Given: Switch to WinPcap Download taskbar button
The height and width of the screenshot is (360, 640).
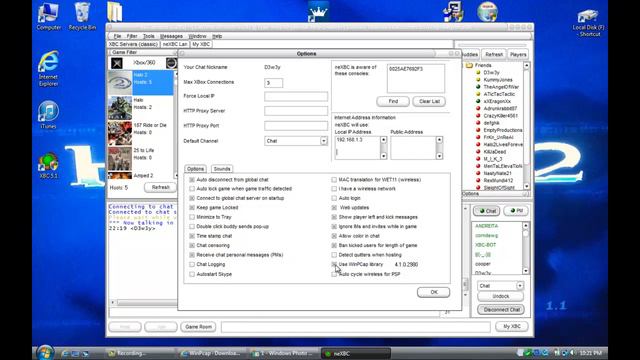Looking at the screenshot, I should 213,353.
